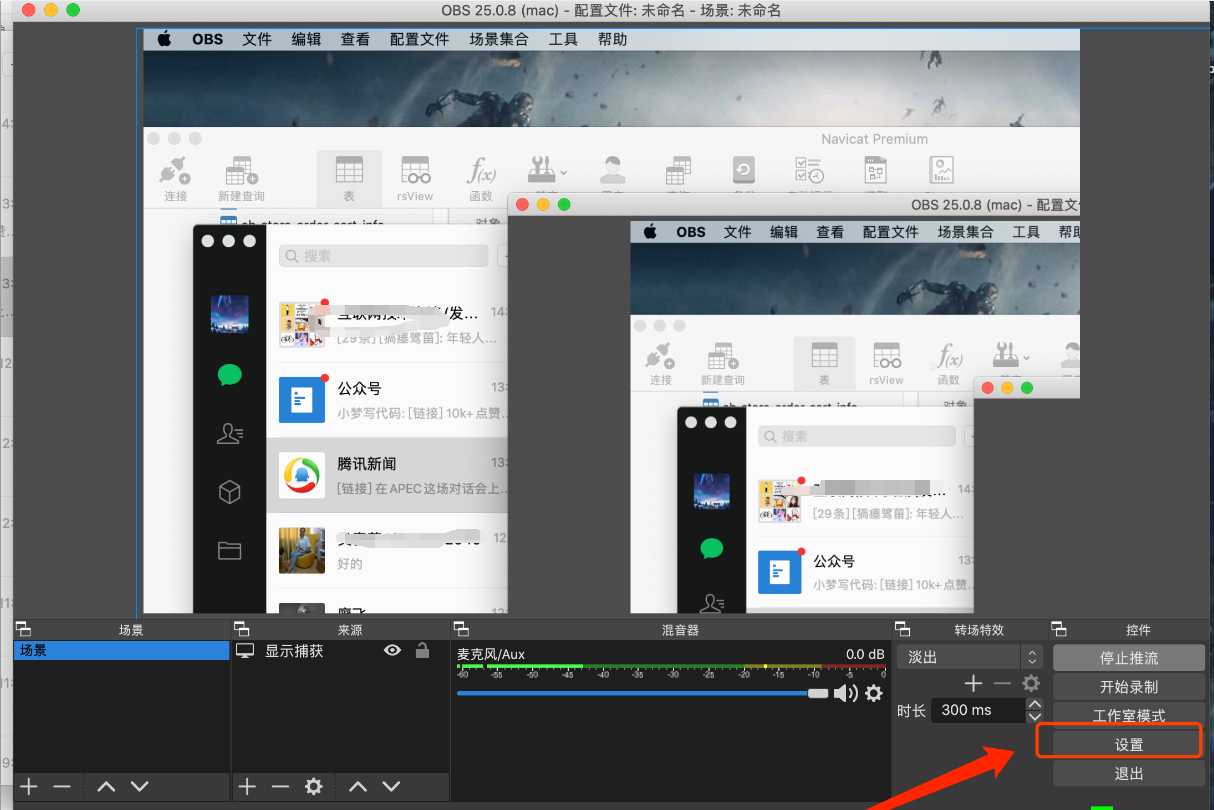Hide the 显示捕获 source with the eye icon
Screen dimensions: 1214x810
(x=393, y=651)
